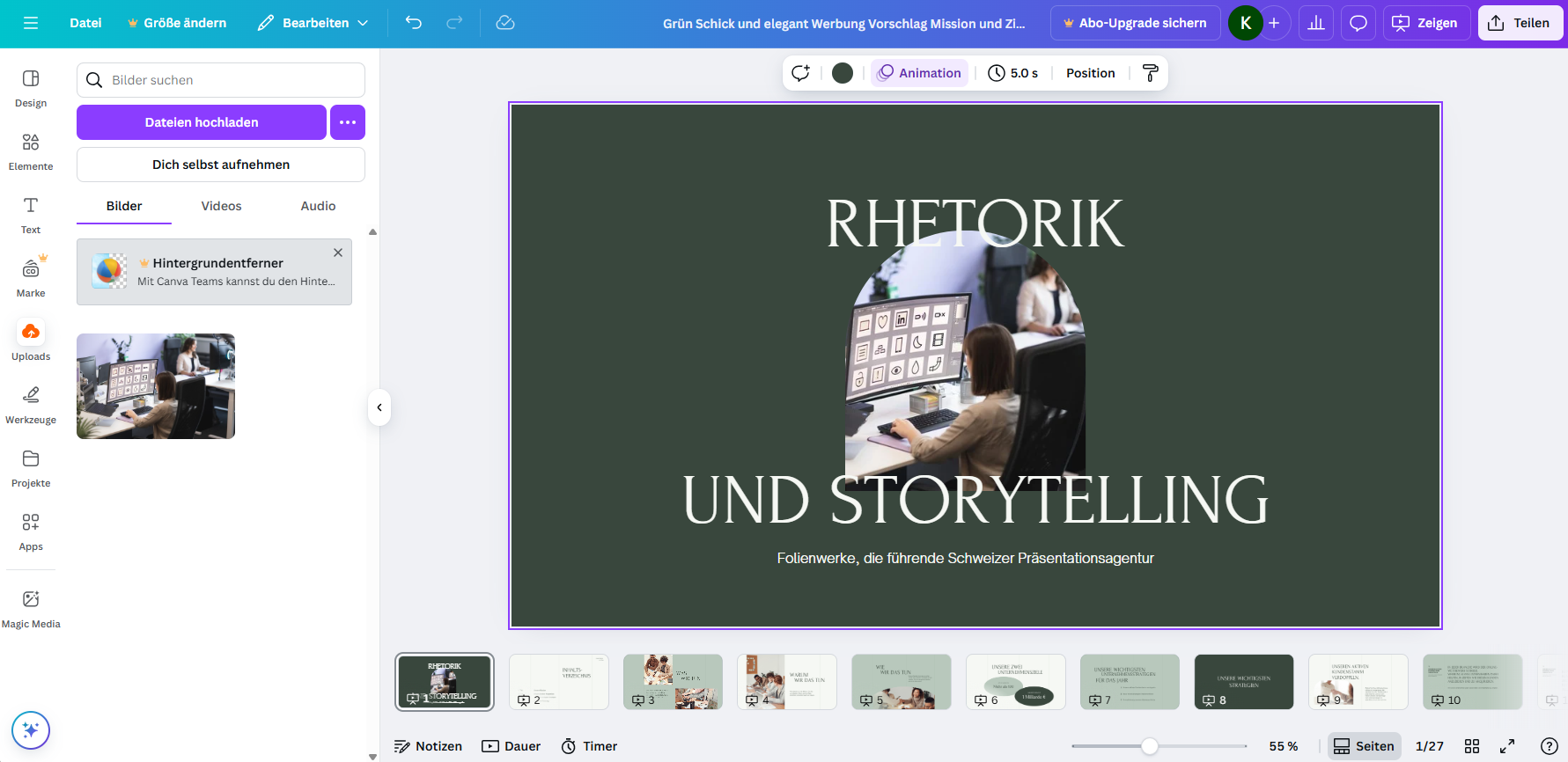Click the 1/27 page counter
Viewport: 1568px width, 762px height.
(1430, 746)
